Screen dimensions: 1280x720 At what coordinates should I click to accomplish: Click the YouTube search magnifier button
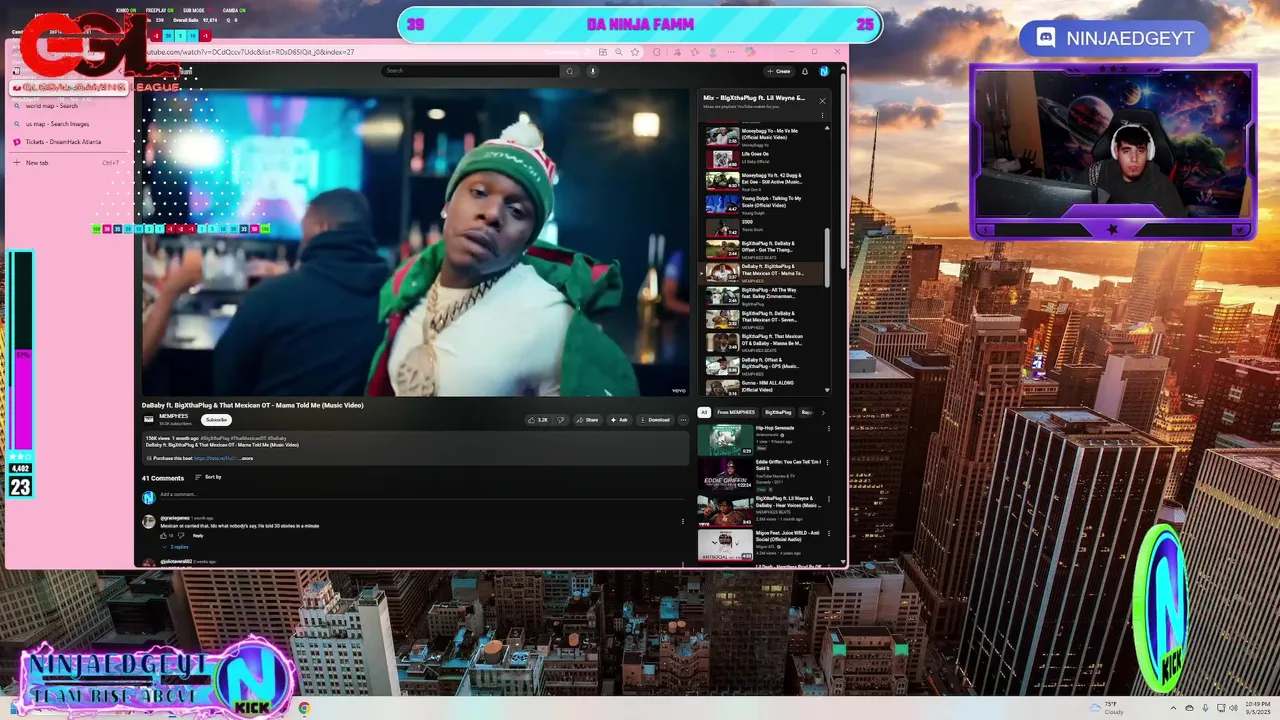pyautogui.click(x=570, y=71)
